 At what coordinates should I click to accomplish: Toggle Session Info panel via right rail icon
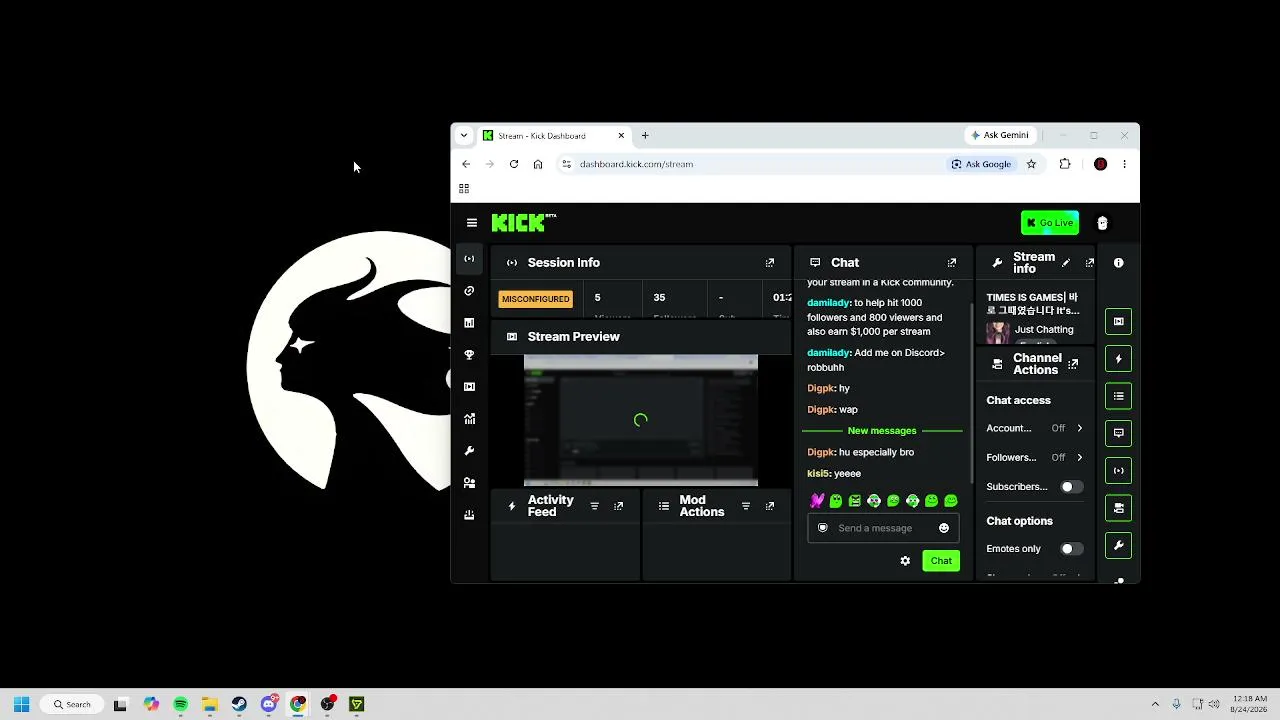pos(1119,471)
